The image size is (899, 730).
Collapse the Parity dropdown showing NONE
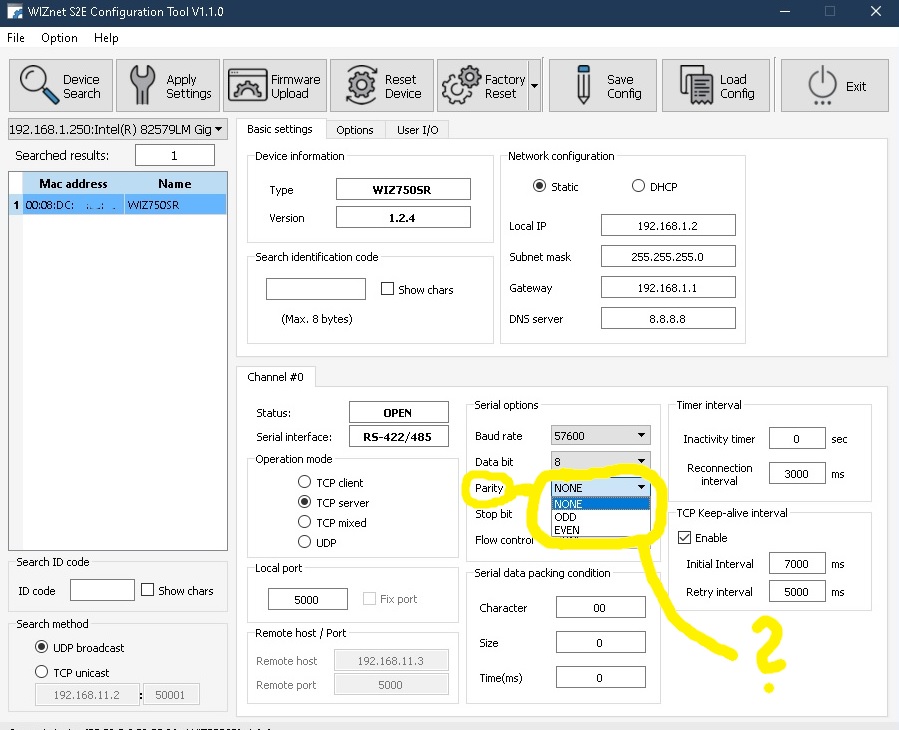pyautogui.click(x=600, y=487)
